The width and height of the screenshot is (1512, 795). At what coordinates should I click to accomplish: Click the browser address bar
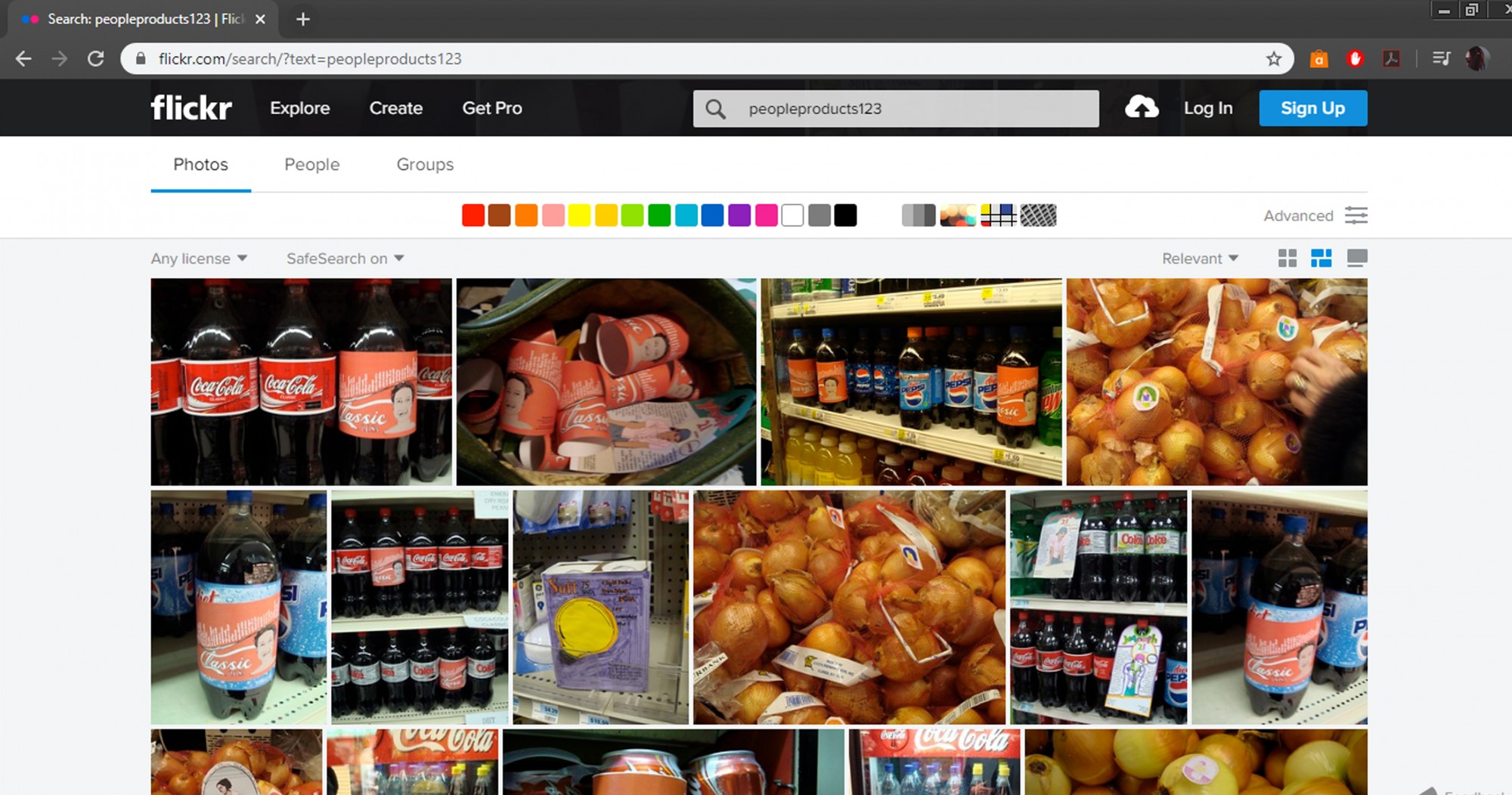click(707, 59)
